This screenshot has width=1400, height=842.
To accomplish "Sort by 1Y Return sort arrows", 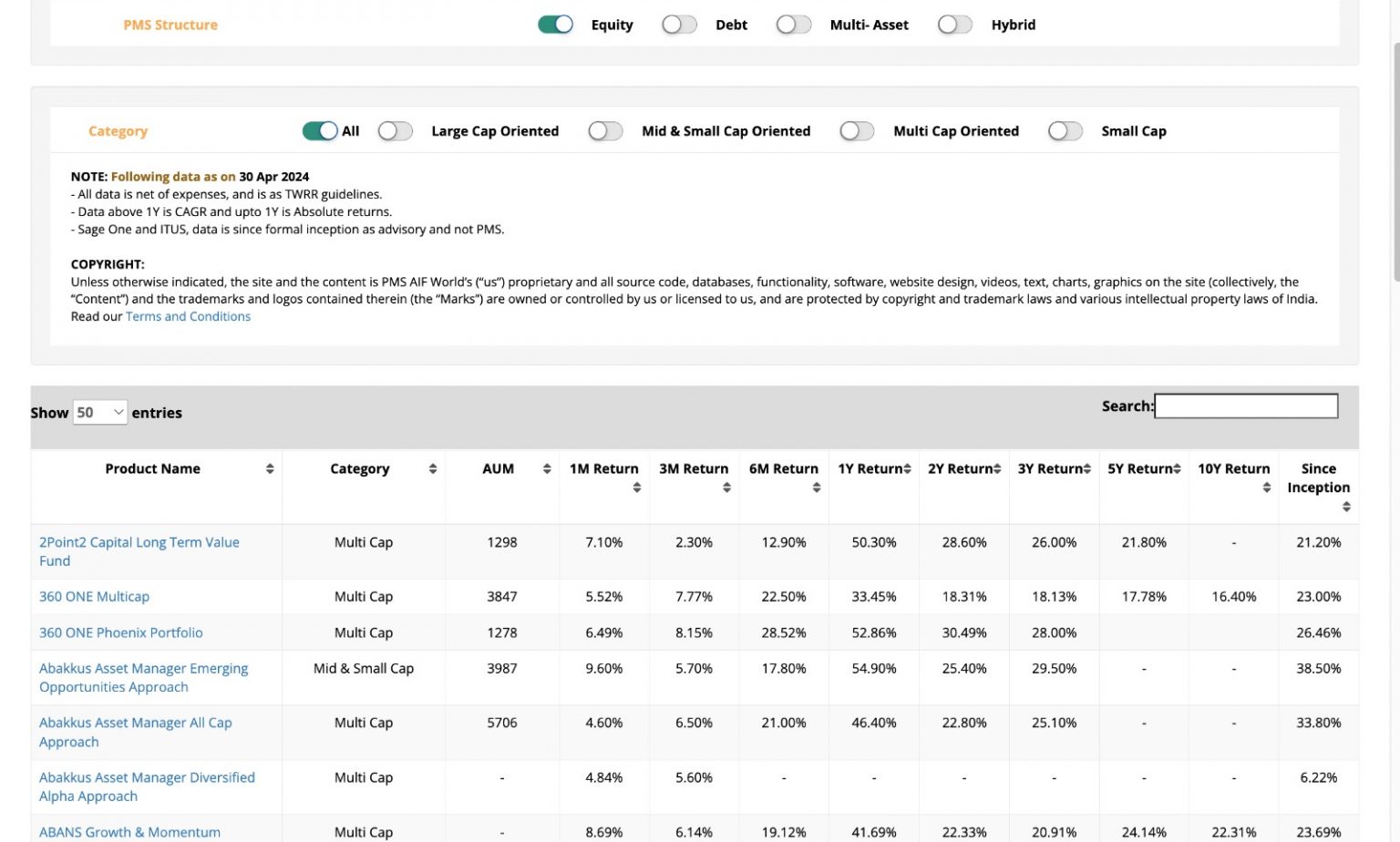I will click(x=908, y=468).
